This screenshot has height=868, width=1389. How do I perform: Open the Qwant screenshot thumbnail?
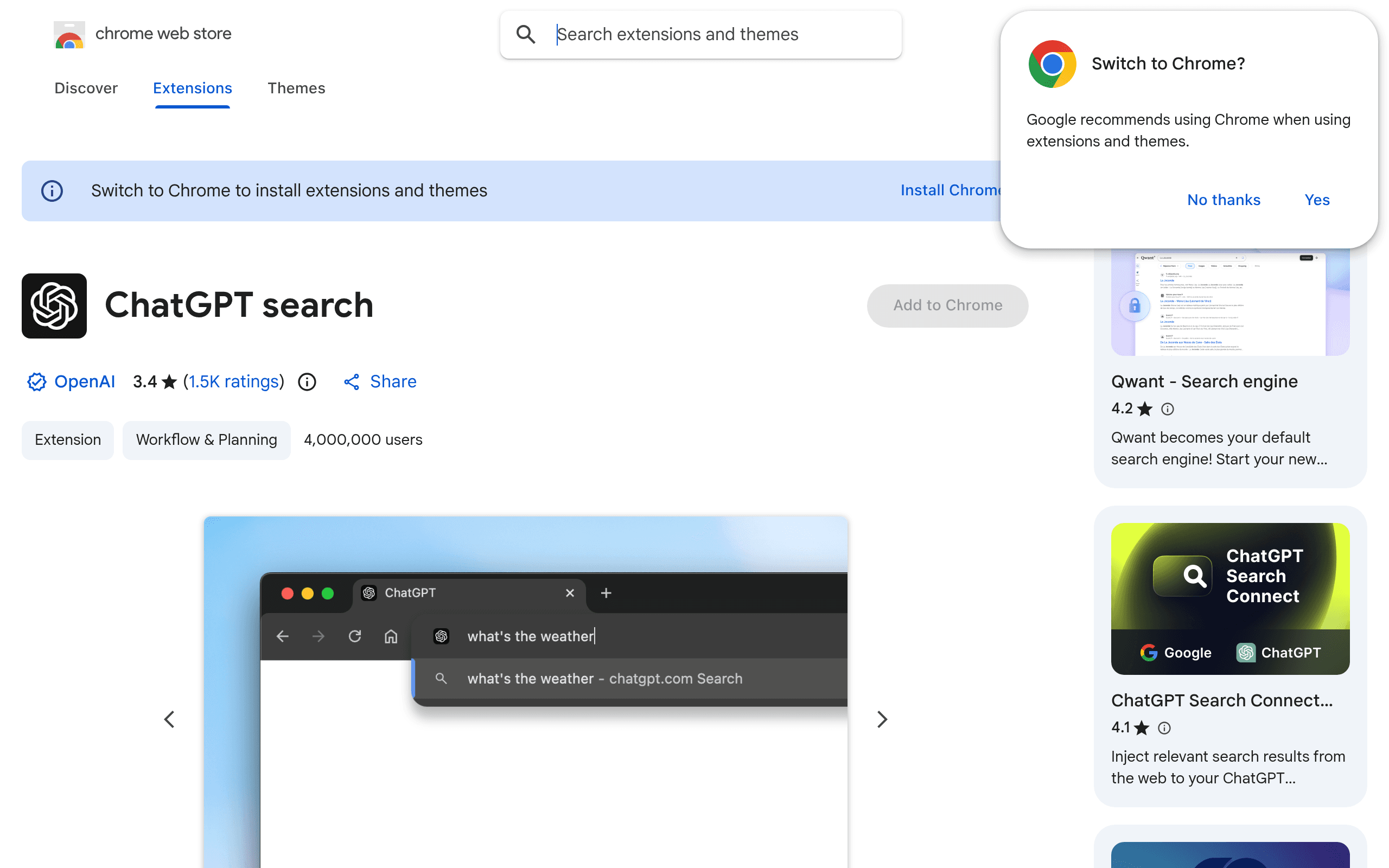tap(1230, 303)
